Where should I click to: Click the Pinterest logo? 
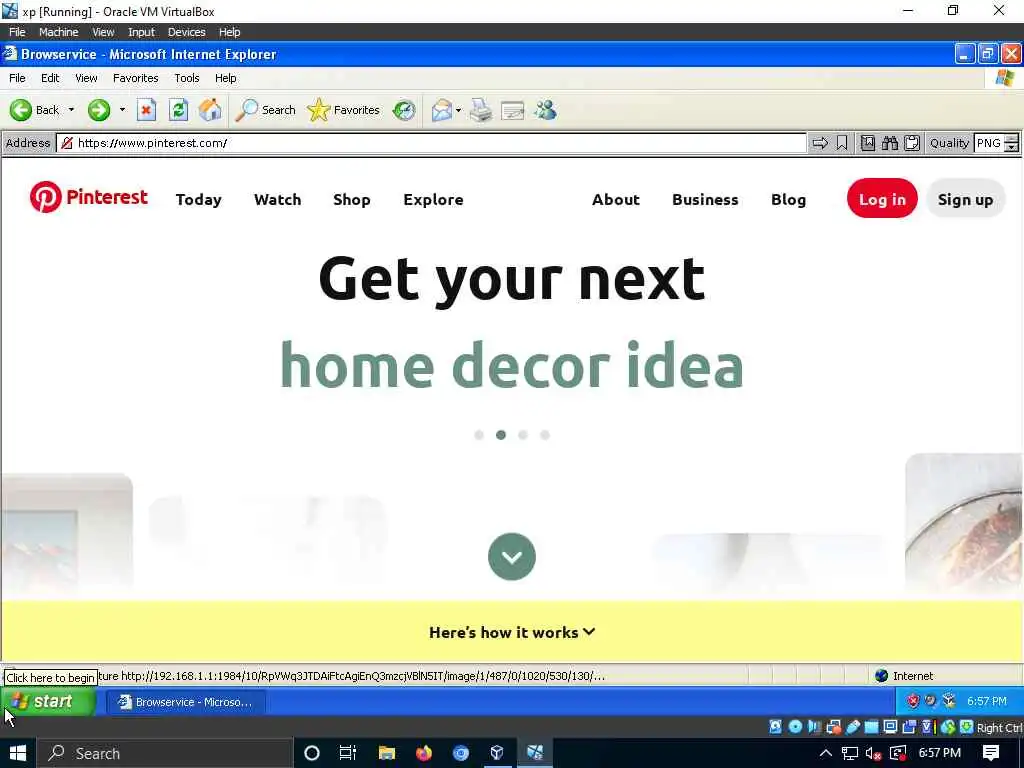(89, 197)
